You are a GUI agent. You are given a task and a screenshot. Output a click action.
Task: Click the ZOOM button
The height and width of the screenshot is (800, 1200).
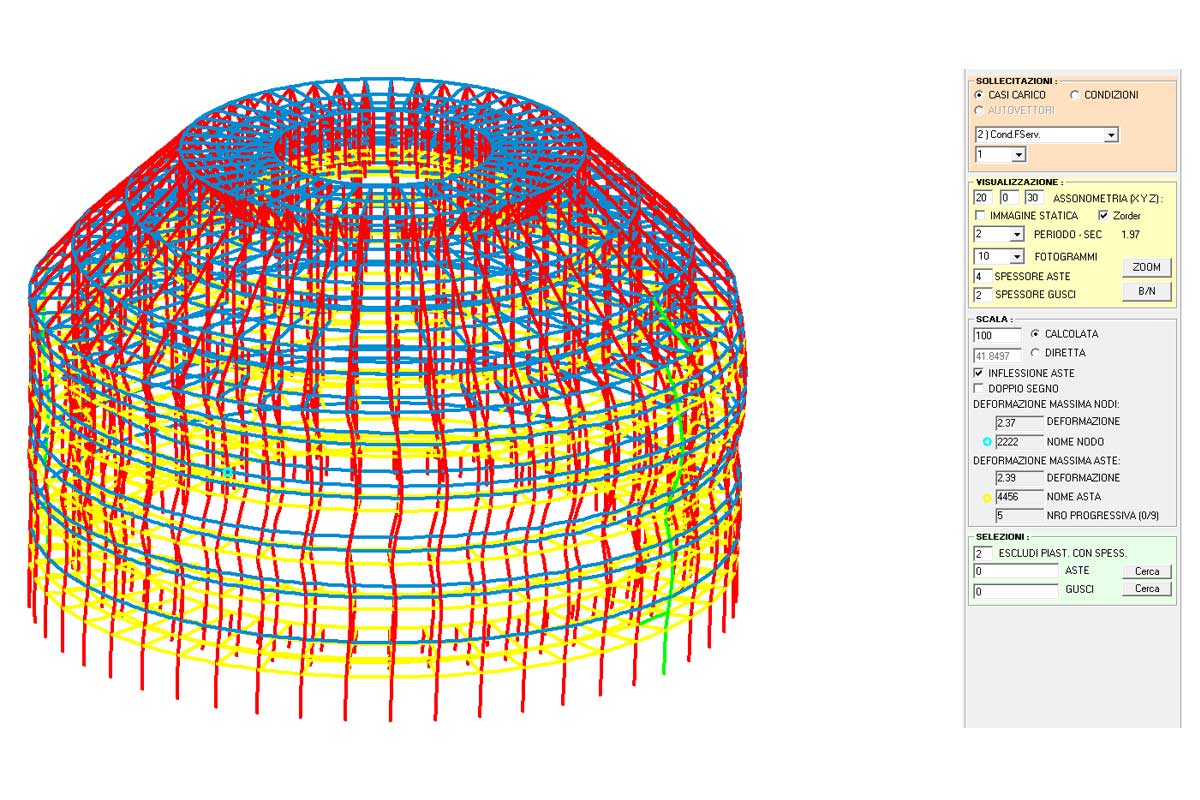1147,268
